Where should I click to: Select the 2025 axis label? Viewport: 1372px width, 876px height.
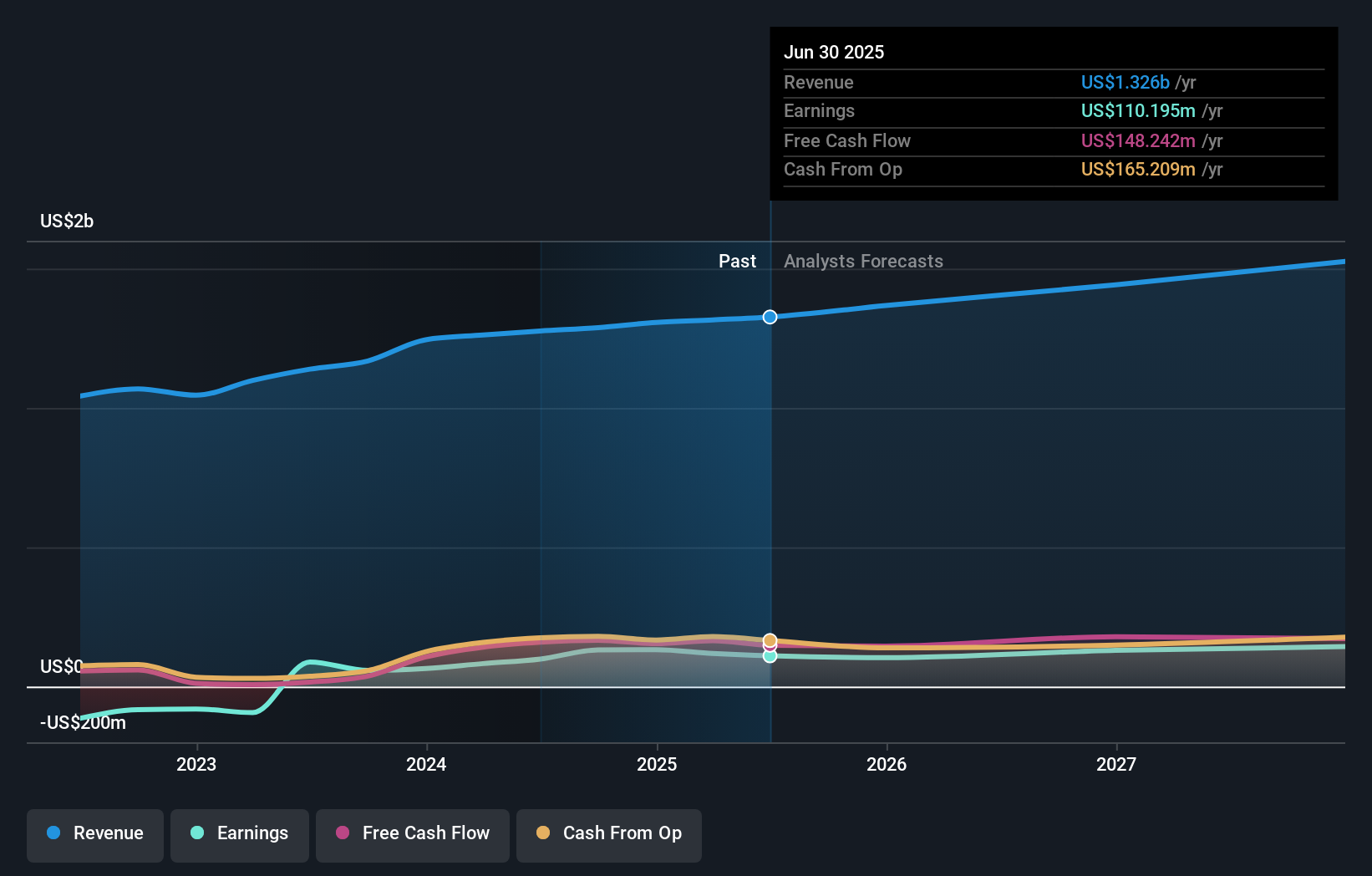click(657, 764)
